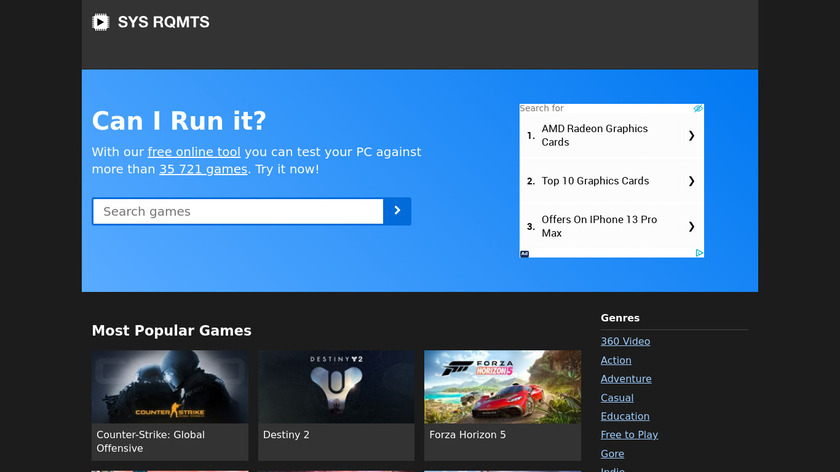Click the Forza Horizon 5 title text
Image resolution: width=840 pixels, height=472 pixels.
pyautogui.click(x=467, y=435)
